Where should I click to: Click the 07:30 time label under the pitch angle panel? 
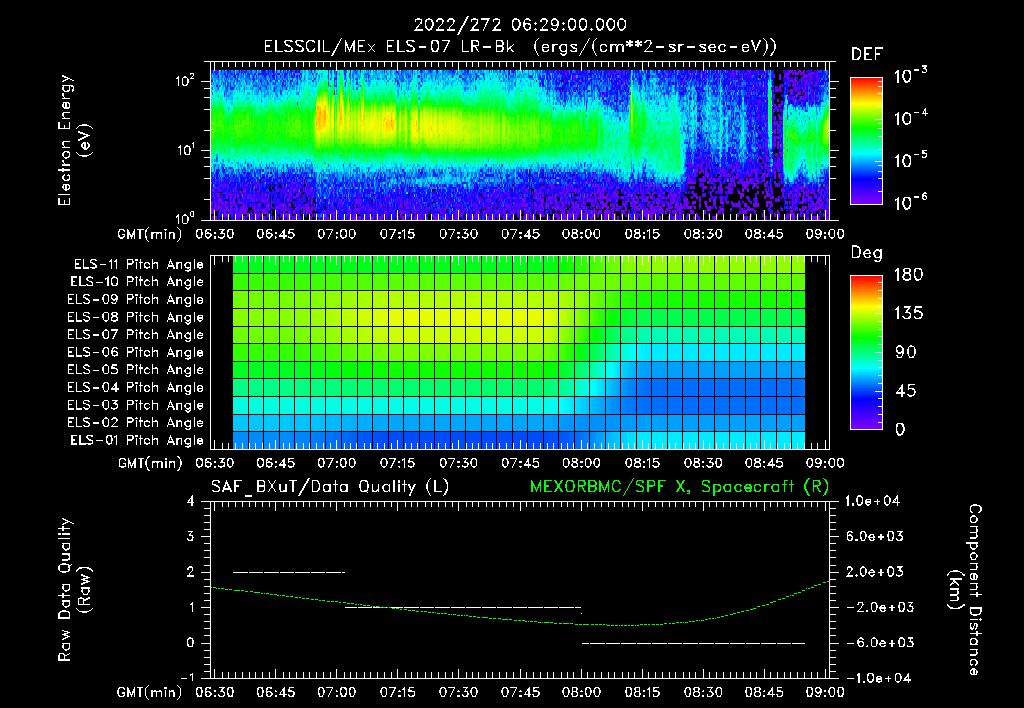(458, 464)
